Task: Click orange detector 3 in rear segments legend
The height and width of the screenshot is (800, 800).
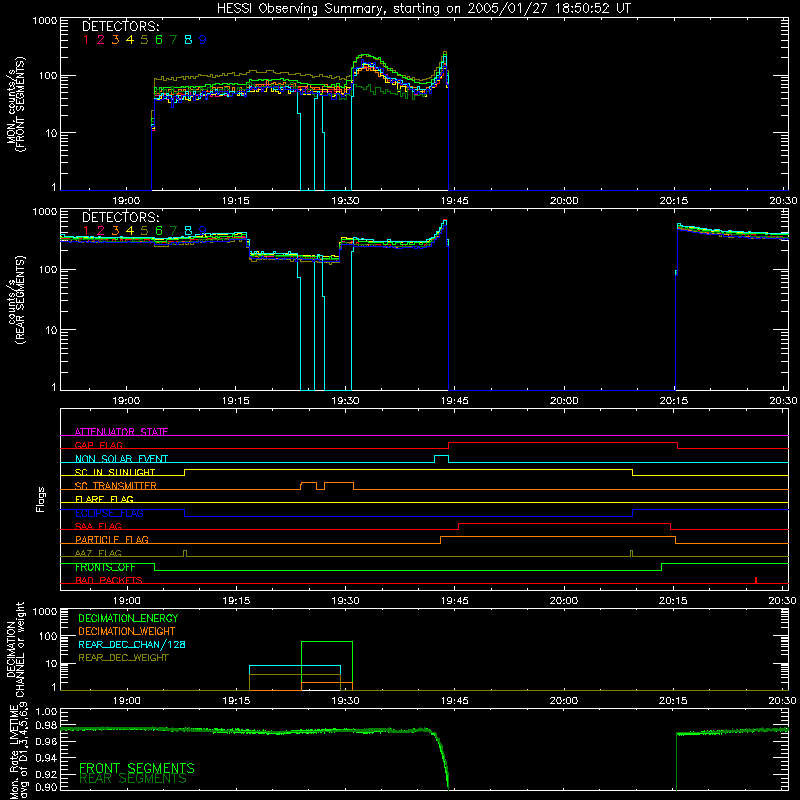Action: [115, 231]
